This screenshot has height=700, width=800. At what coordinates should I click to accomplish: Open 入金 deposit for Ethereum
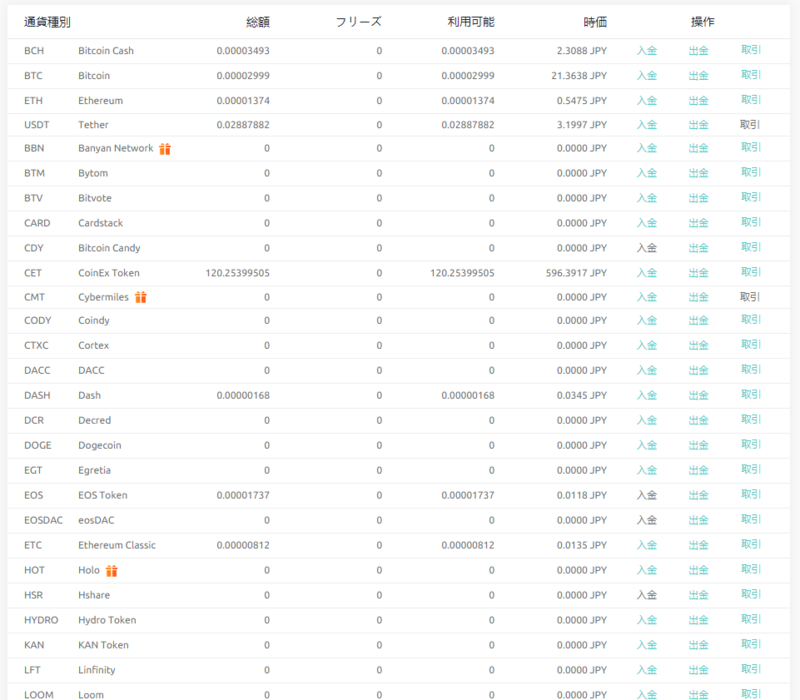pos(646,101)
